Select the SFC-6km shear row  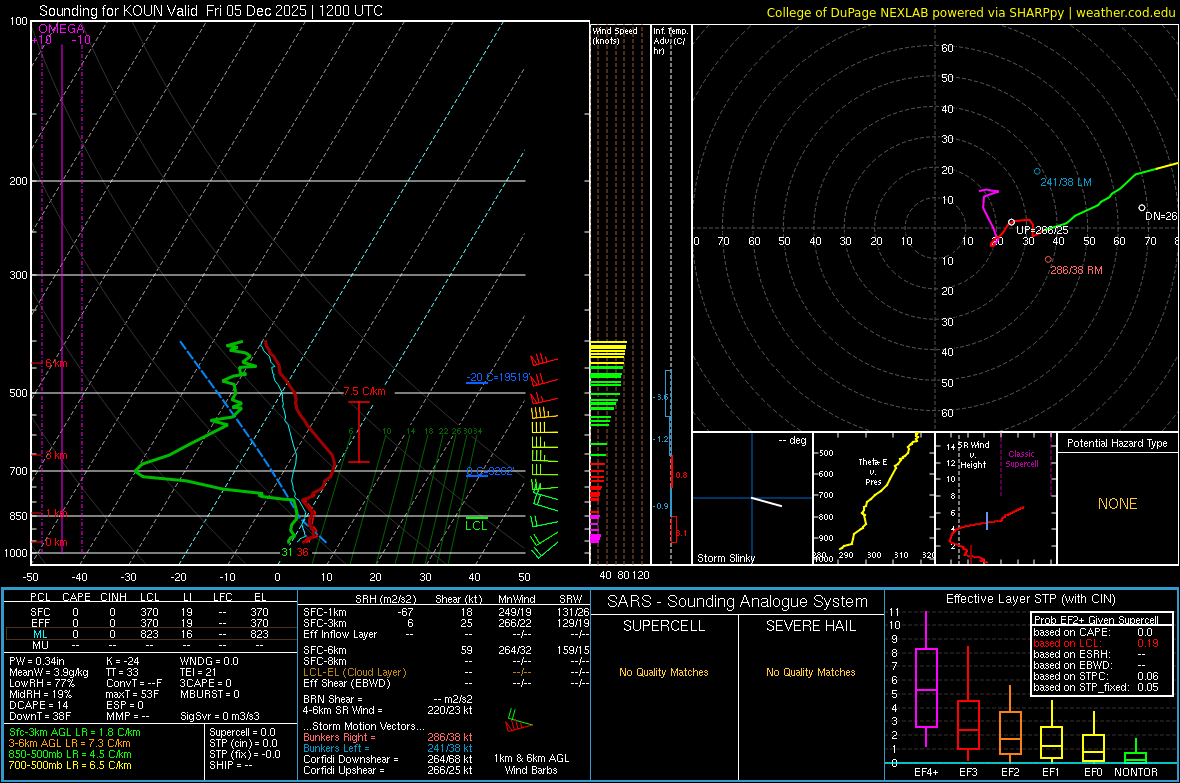[x=446, y=650]
